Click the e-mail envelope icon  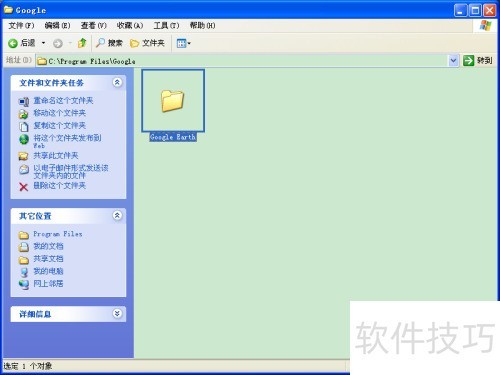pyautogui.click(x=24, y=169)
